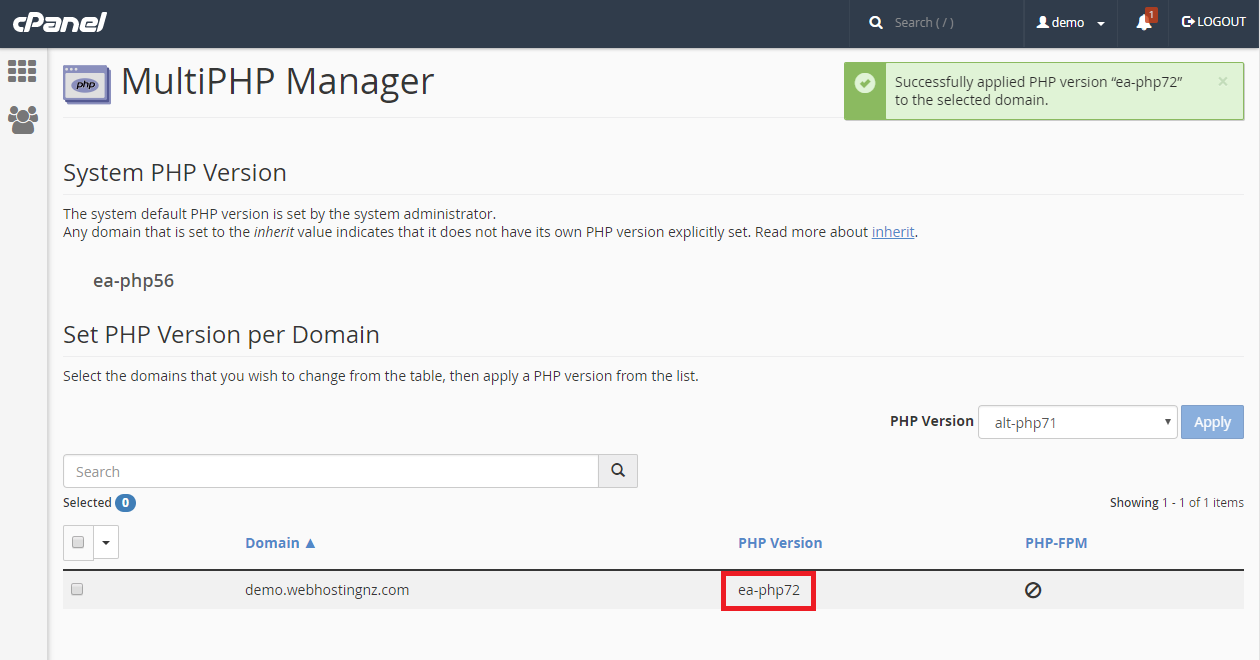Tick the select-all domains checkbox
Screen dimensions: 1260x660
(78, 543)
